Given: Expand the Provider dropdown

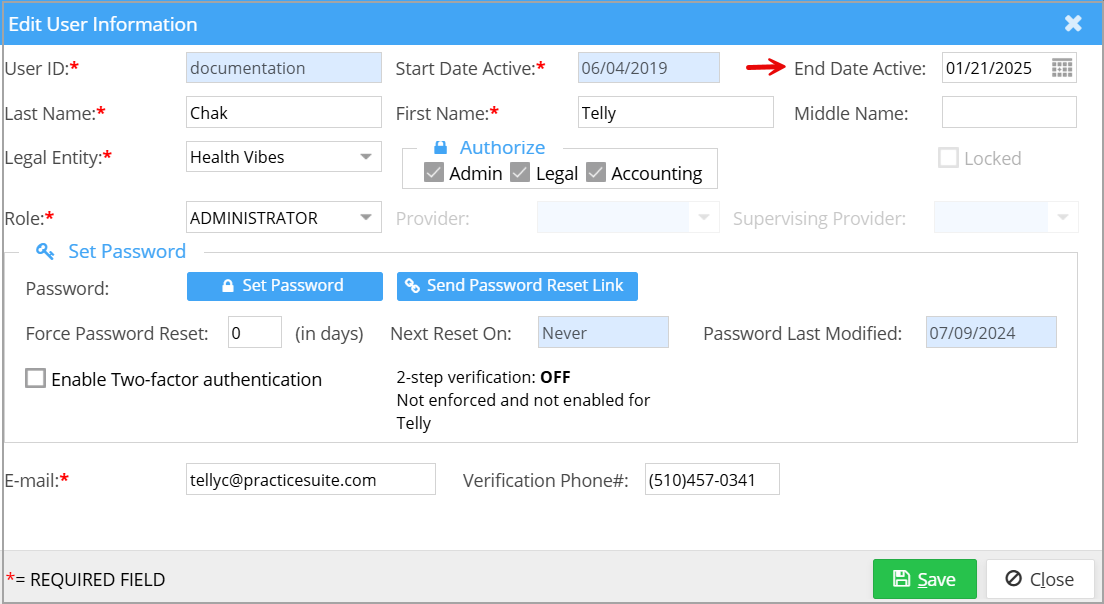Looking at the screenshot, I should [x=704, y=217].
